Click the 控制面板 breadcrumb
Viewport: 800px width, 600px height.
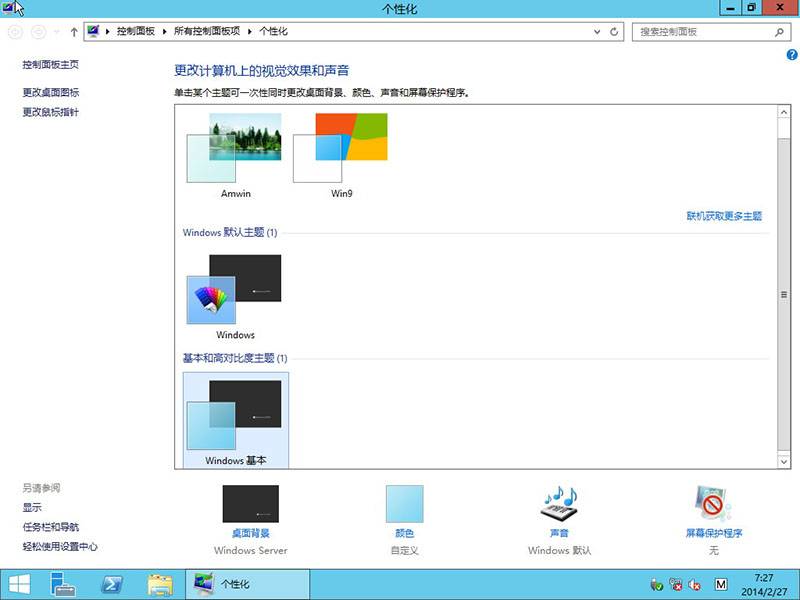(136, 31)
